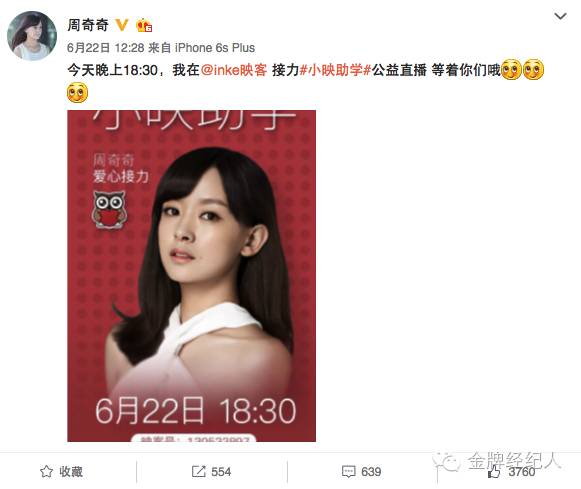Image resolution: width=581 pixels, height=489 pixels.
Task: Click the star favorite icon
Action: click(47, 472)
